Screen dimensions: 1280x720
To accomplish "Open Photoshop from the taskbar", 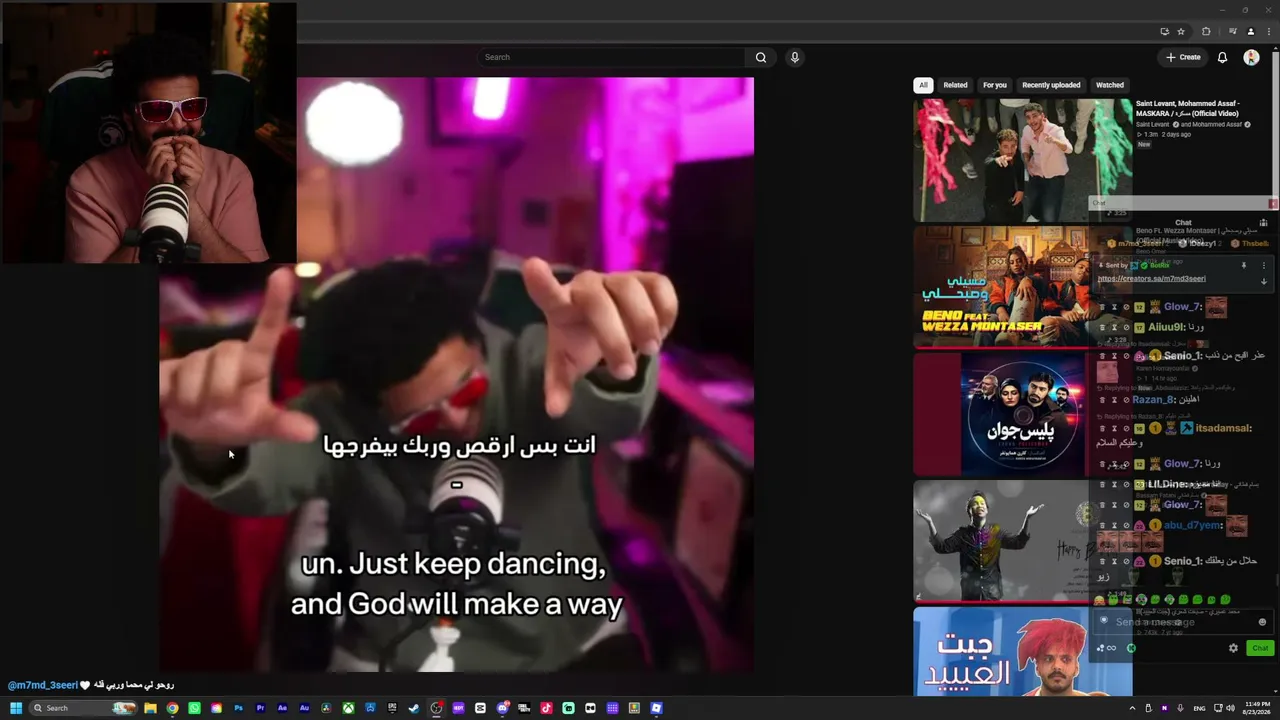I will [x=238, y=708].
